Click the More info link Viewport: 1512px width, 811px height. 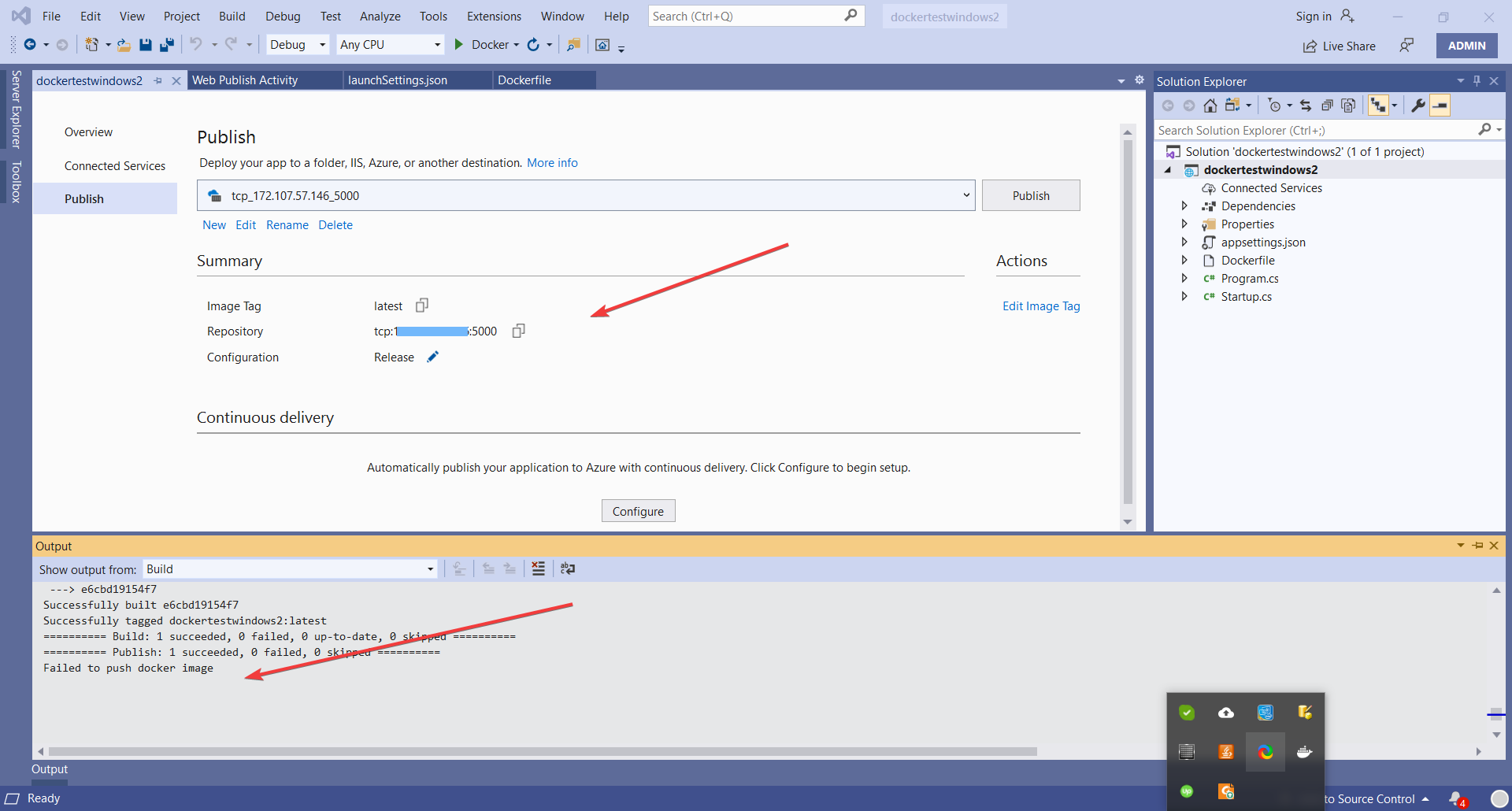[552, 163]
